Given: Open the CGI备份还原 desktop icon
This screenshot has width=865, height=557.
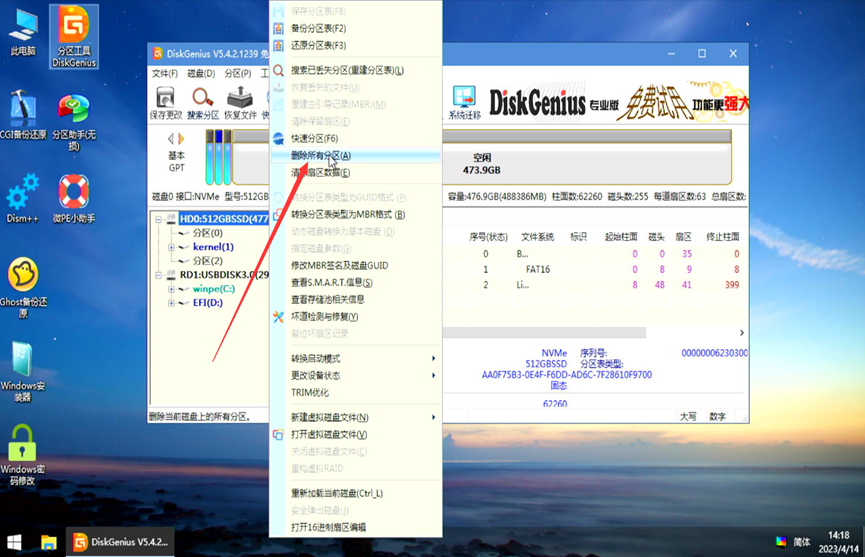Looking at the screenshot, I should point(22,115).
